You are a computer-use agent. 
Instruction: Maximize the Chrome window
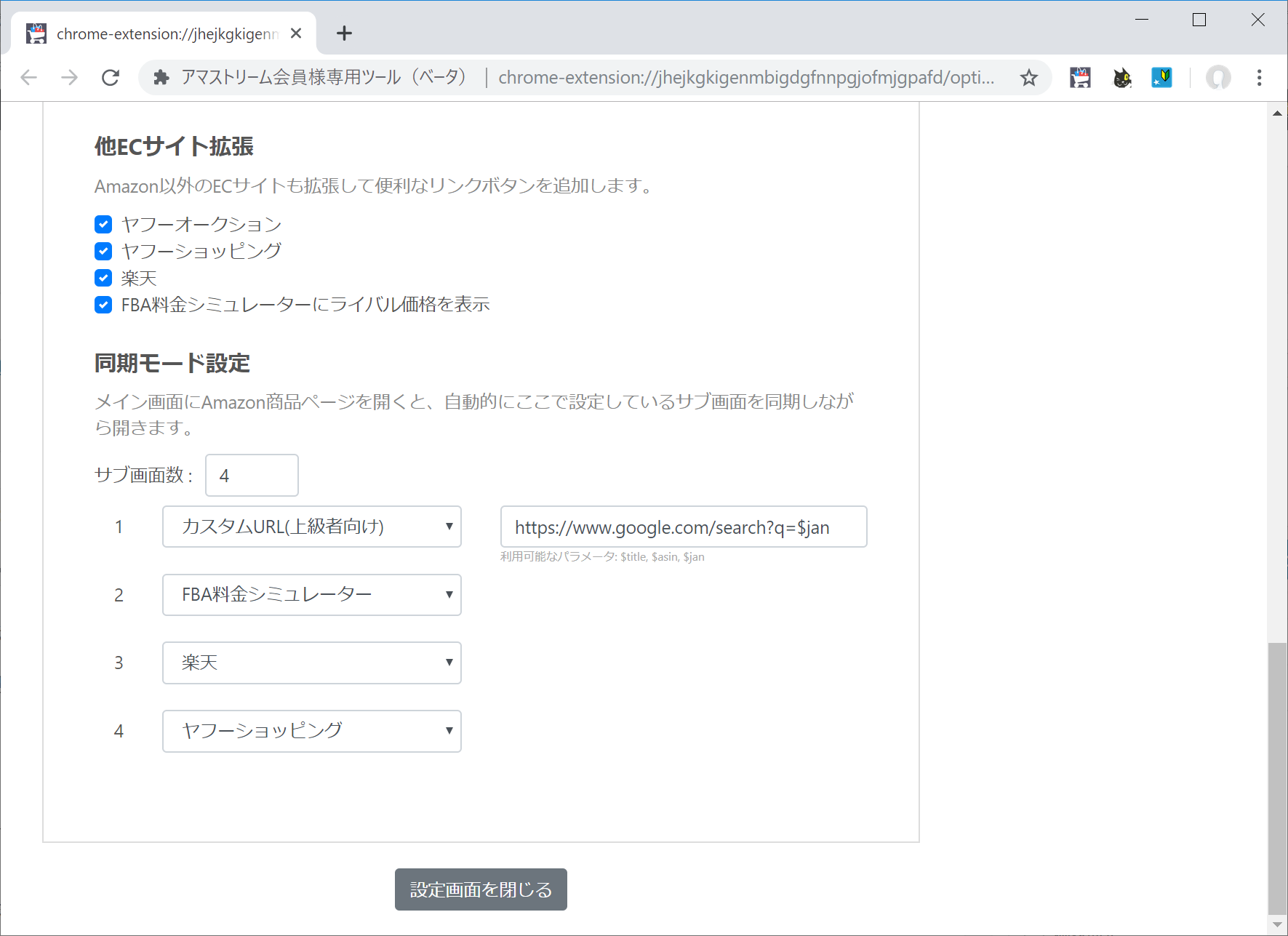pyautogui.click(x=1199, y=20)
